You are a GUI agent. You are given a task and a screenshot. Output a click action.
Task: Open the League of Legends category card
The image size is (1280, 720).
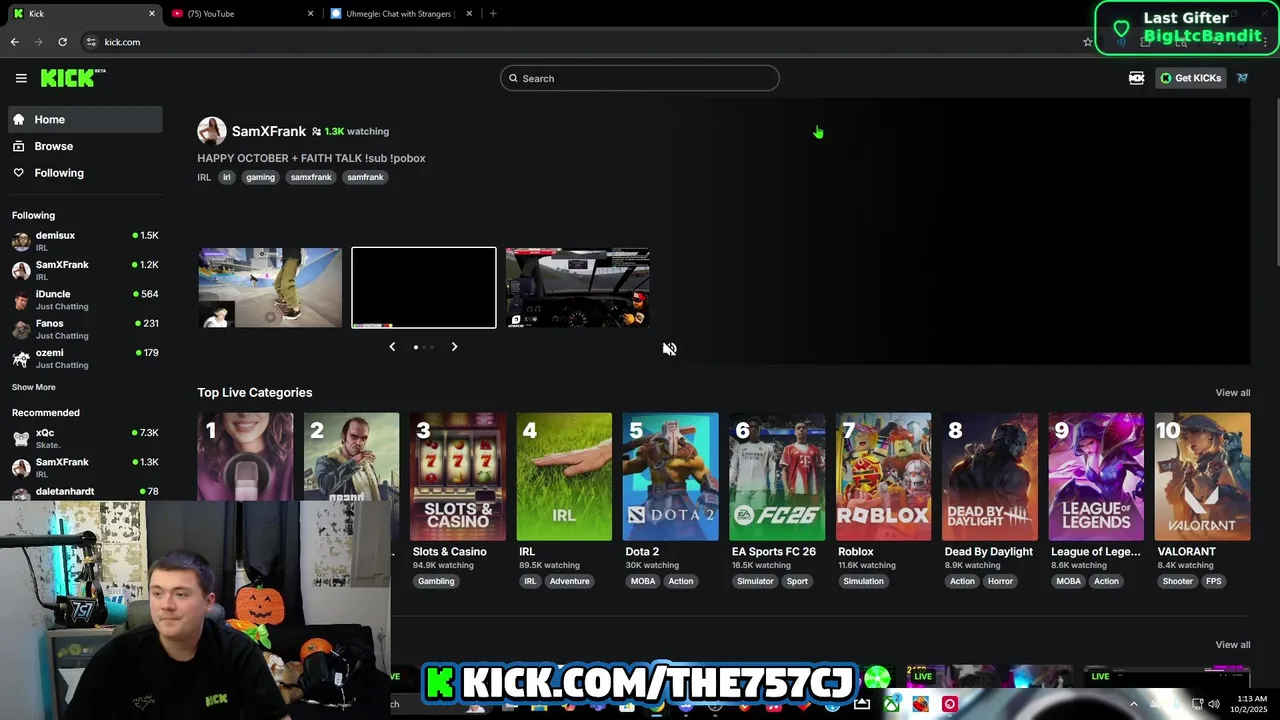coord(1096,477)
